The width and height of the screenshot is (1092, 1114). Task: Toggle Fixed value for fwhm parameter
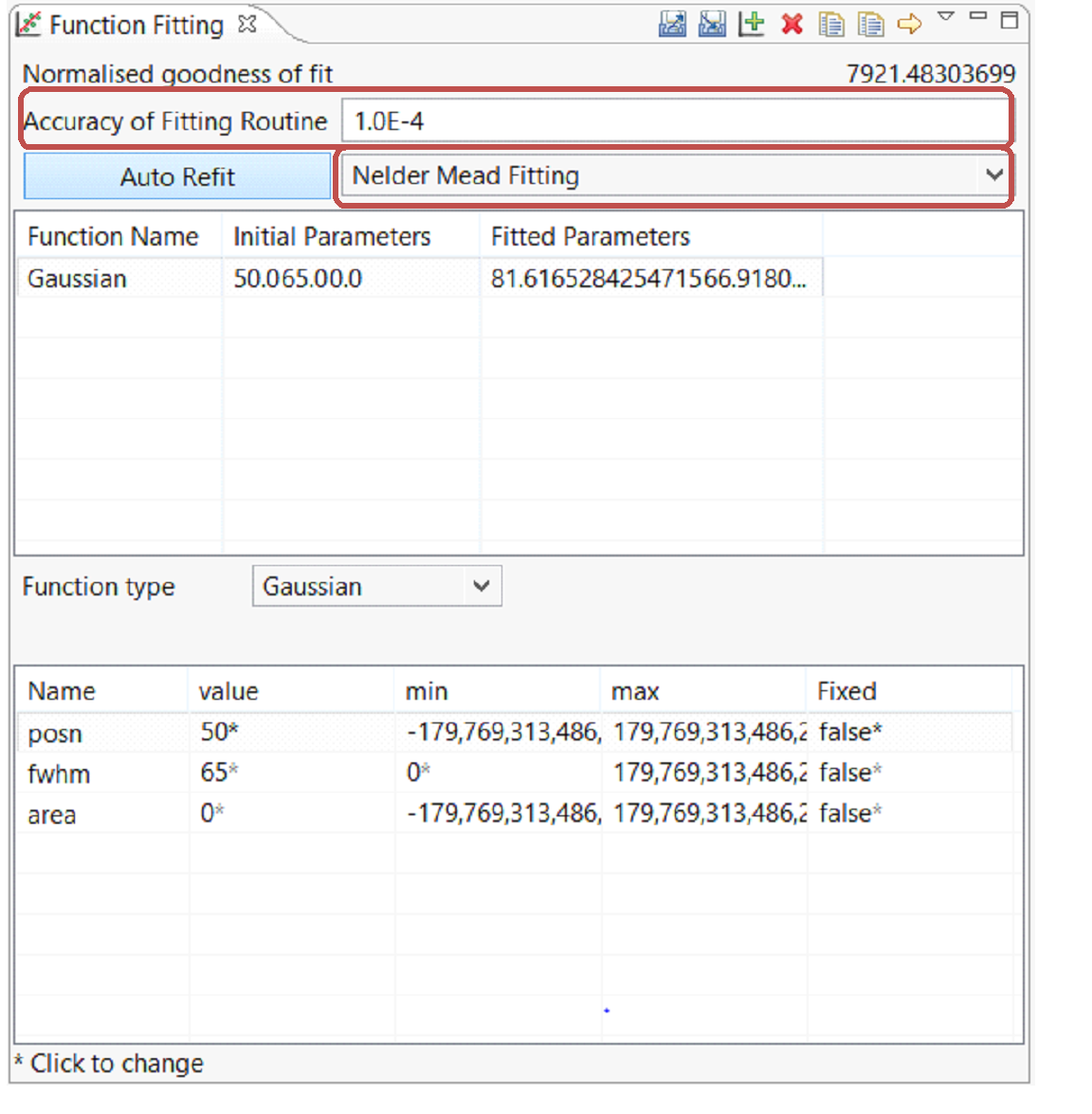(x=849, y=773)
